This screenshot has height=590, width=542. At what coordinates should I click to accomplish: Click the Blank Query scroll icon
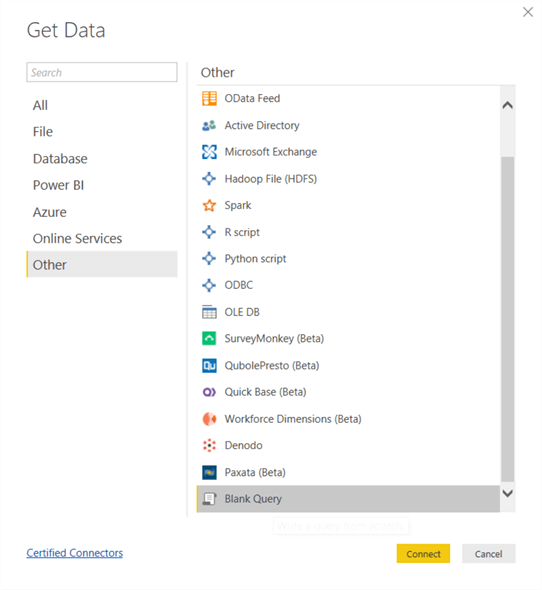coord(209,499)
